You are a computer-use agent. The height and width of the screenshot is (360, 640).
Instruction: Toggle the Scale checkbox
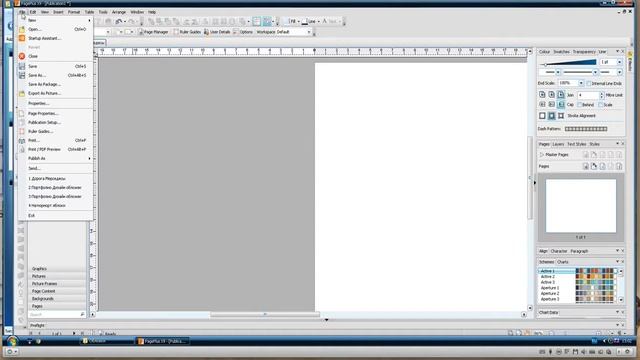[x=600, y=105]
